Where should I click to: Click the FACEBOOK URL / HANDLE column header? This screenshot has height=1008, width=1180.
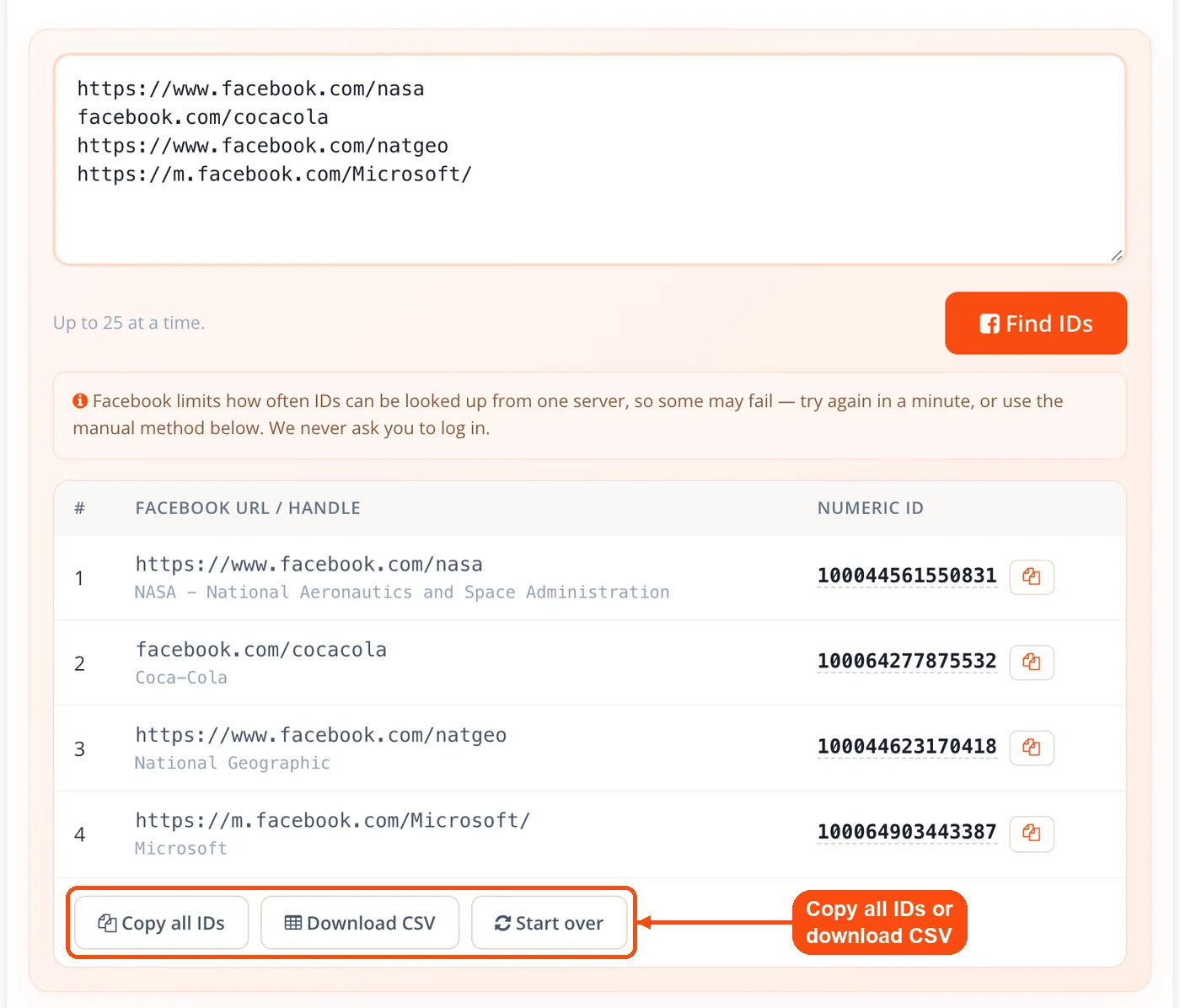click(x=248, y=508)
